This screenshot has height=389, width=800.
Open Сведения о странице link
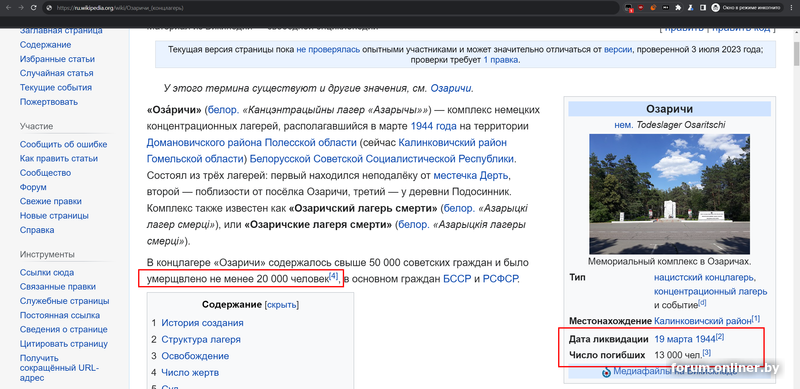click(x=64, y=330)
